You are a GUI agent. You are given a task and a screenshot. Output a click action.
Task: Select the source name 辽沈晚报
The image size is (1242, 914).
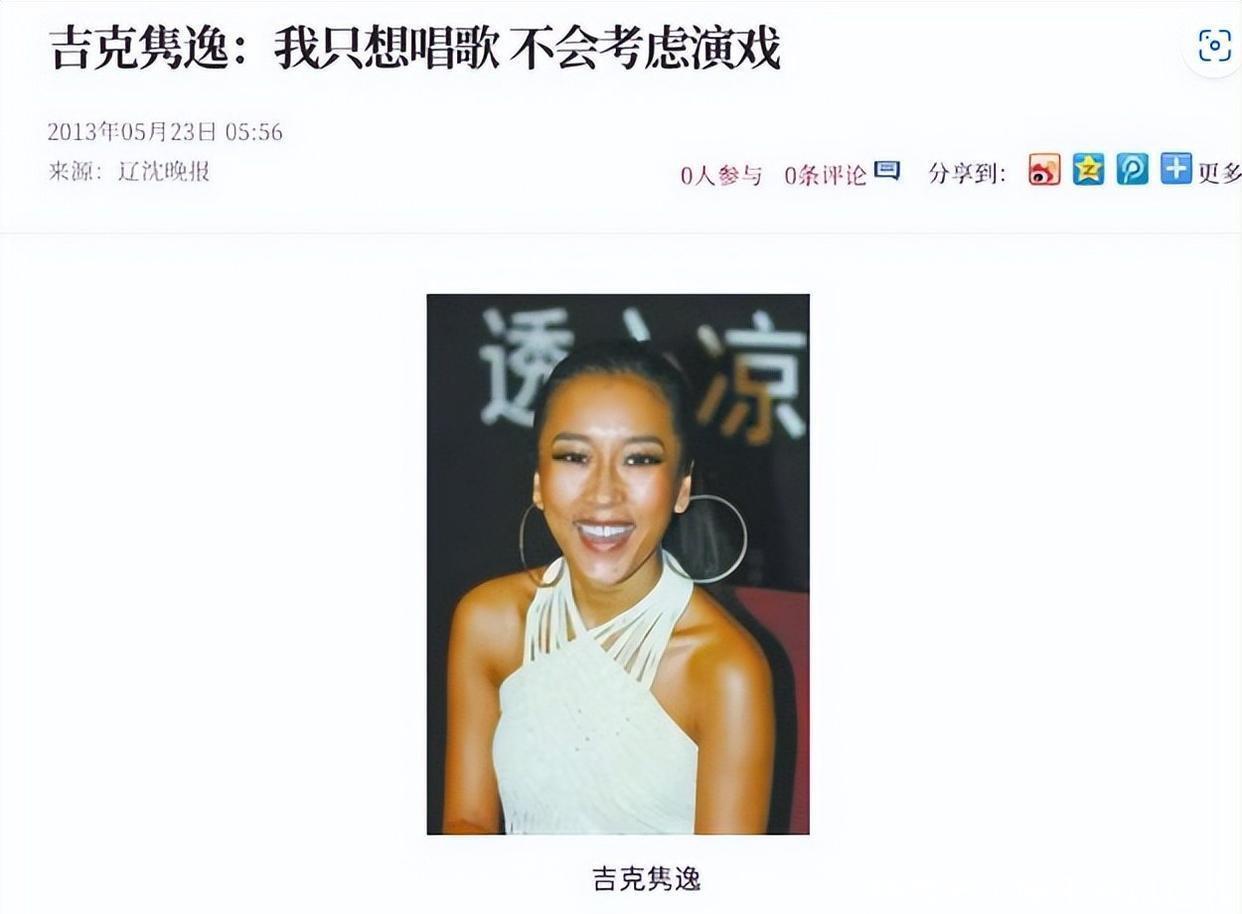tap(164, 171)
